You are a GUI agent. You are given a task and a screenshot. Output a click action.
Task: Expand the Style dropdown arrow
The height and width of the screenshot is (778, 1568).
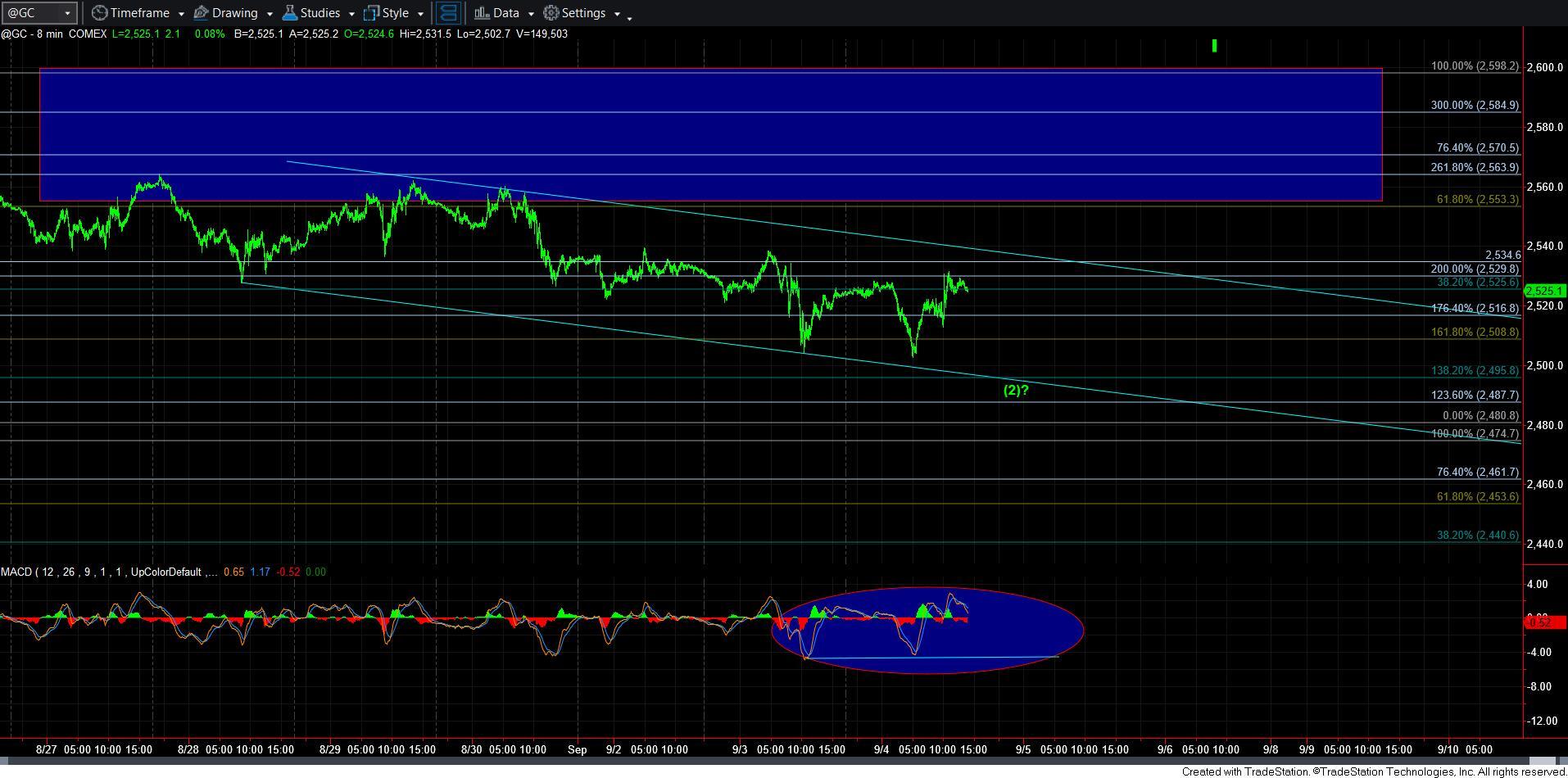tap(420, 14)
